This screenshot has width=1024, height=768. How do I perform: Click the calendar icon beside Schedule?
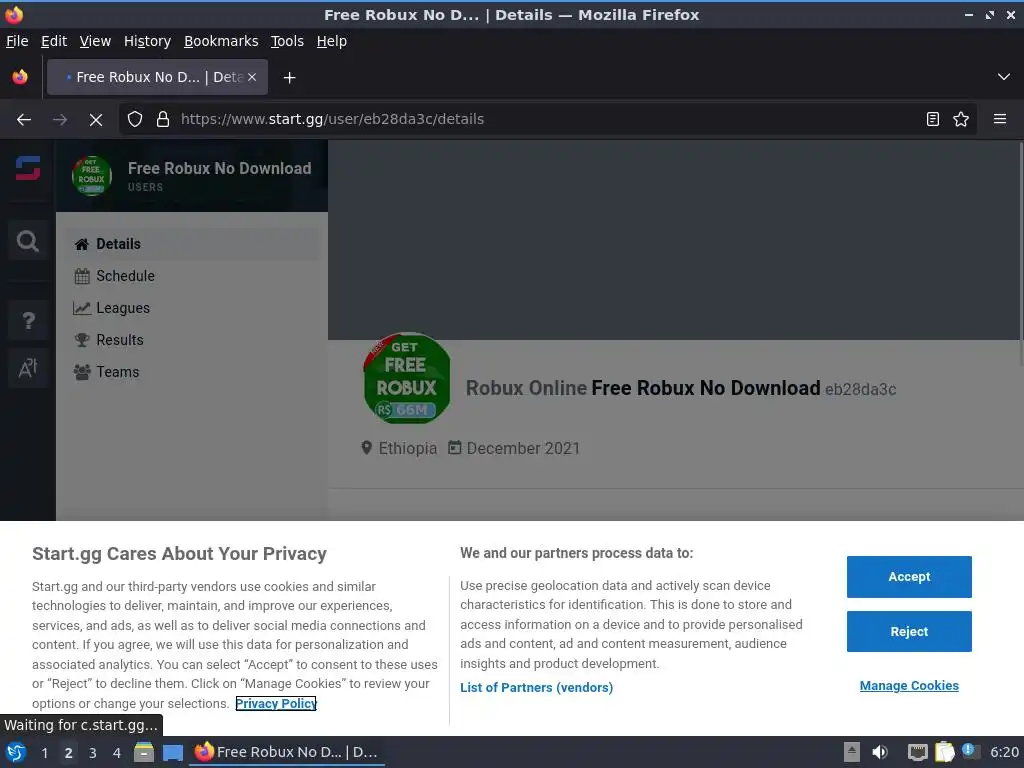(x=82, y=276)
